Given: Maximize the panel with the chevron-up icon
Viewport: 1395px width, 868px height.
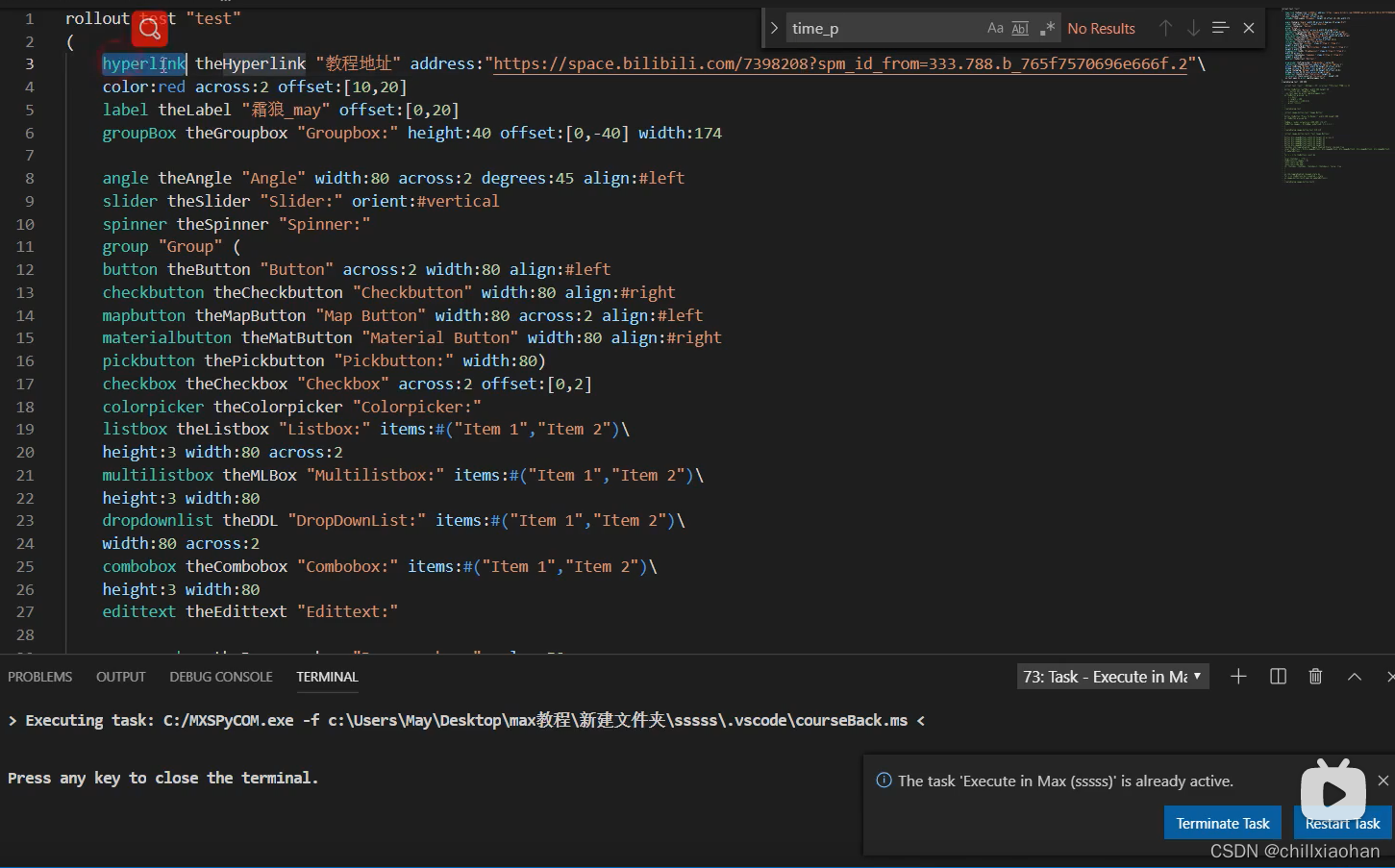Looking at the screenshot, I should (1355, 677).
